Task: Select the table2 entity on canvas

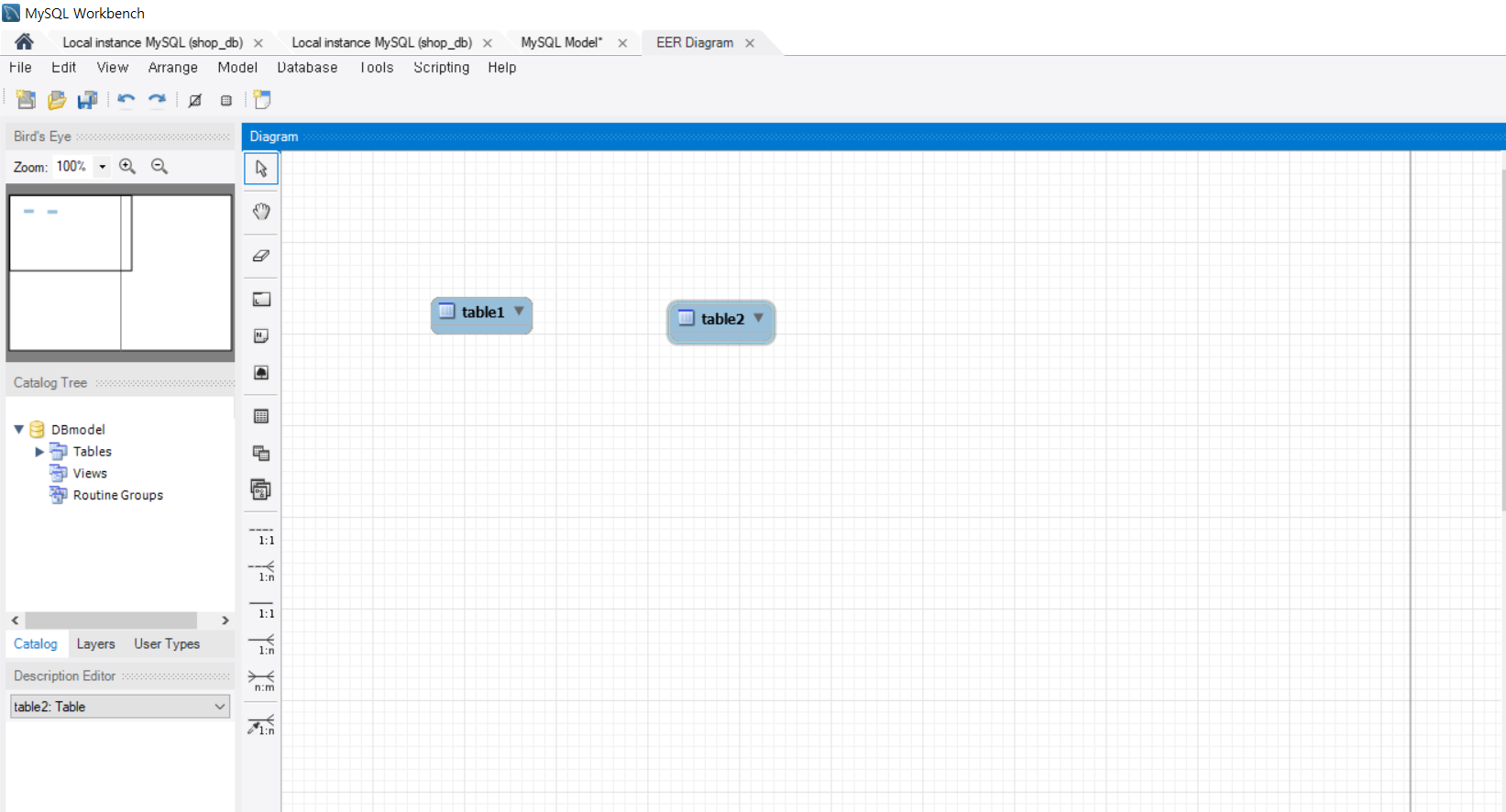Action: pos(721,322)
